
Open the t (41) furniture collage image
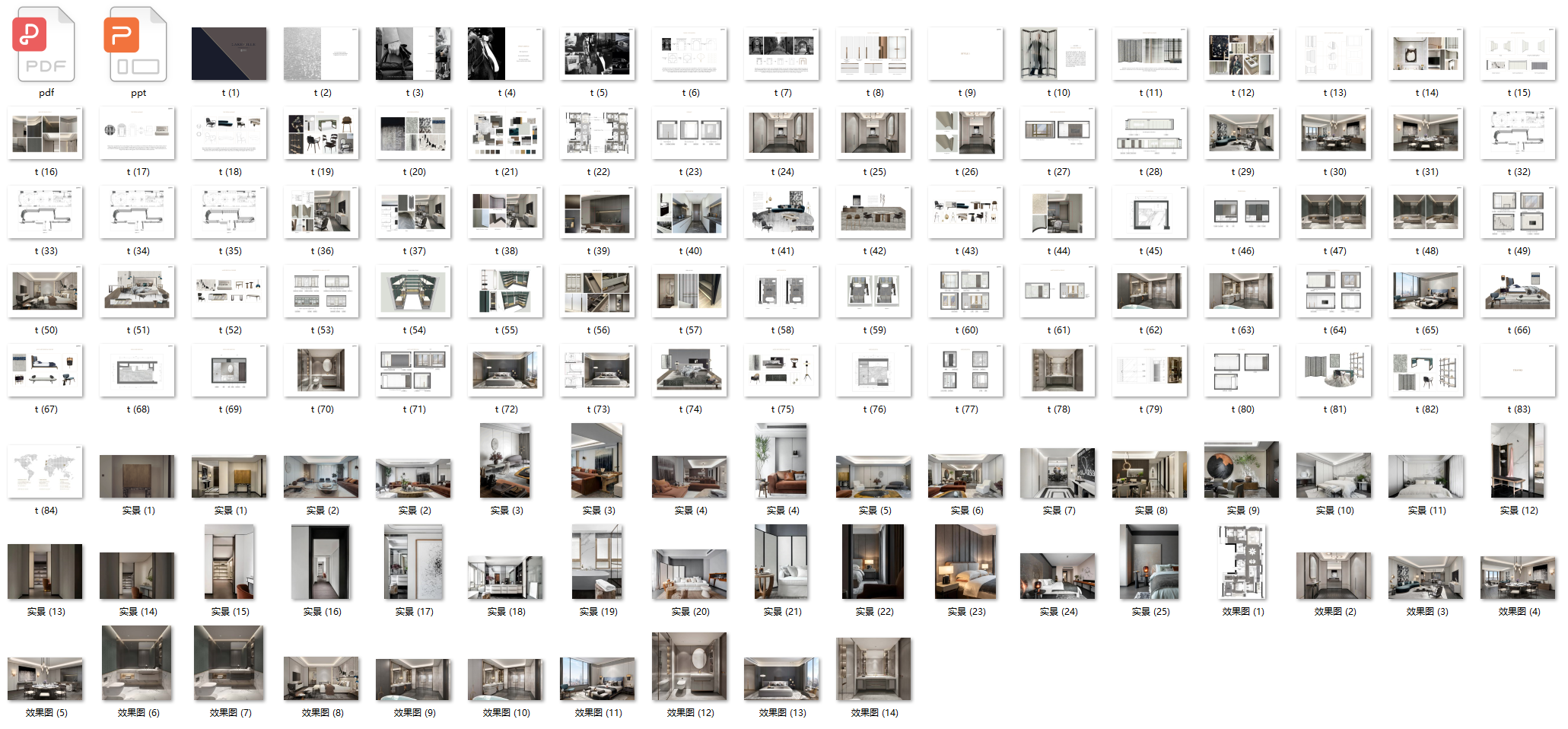pos(781,212)
